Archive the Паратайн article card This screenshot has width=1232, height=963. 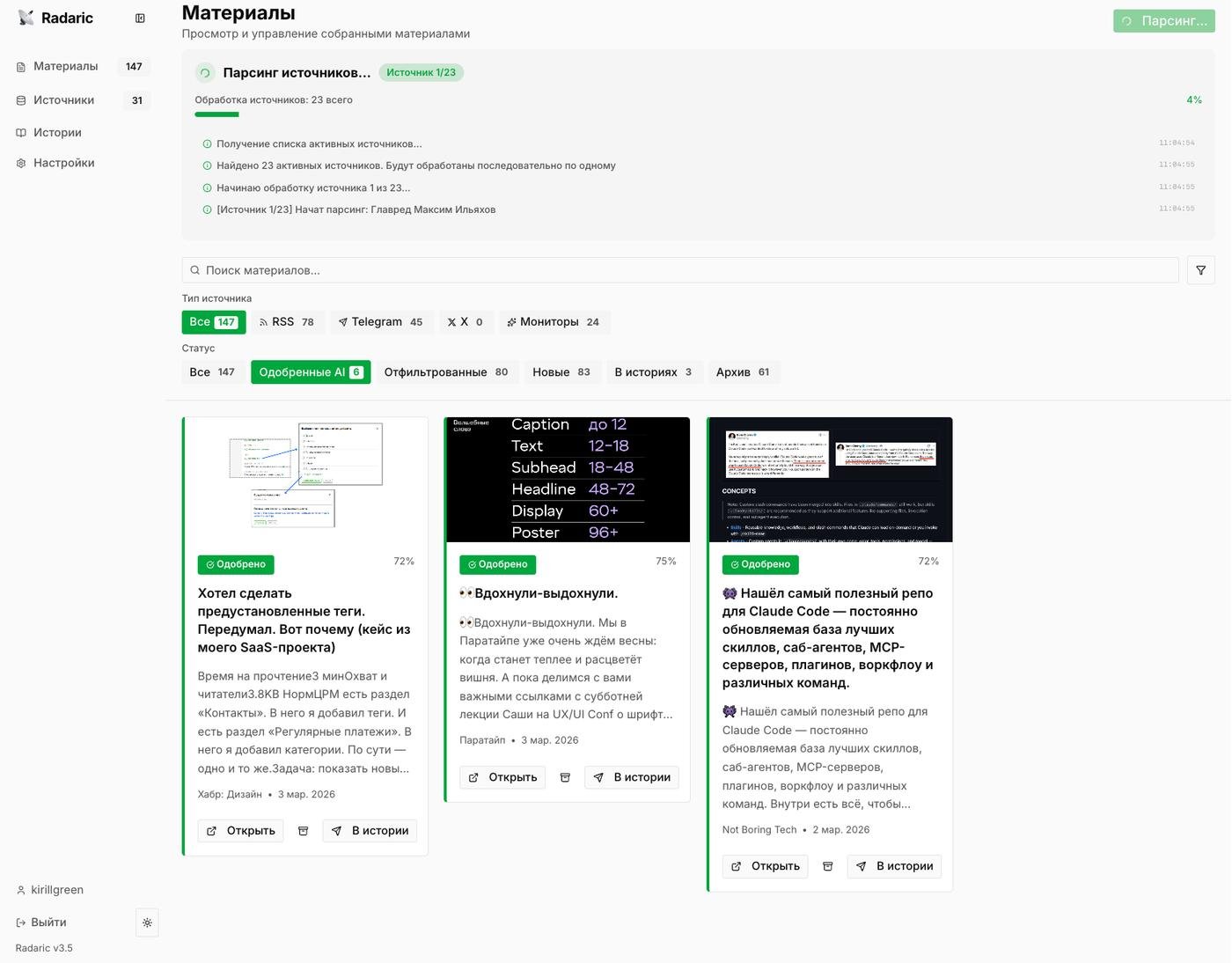[x=565, y=777]
